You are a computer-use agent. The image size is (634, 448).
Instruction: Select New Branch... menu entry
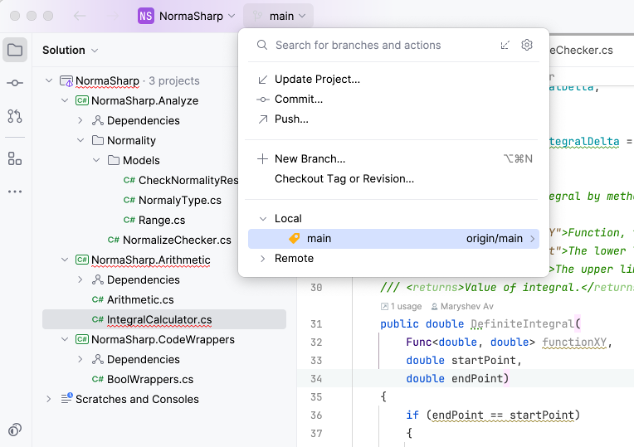coord(309,158)
